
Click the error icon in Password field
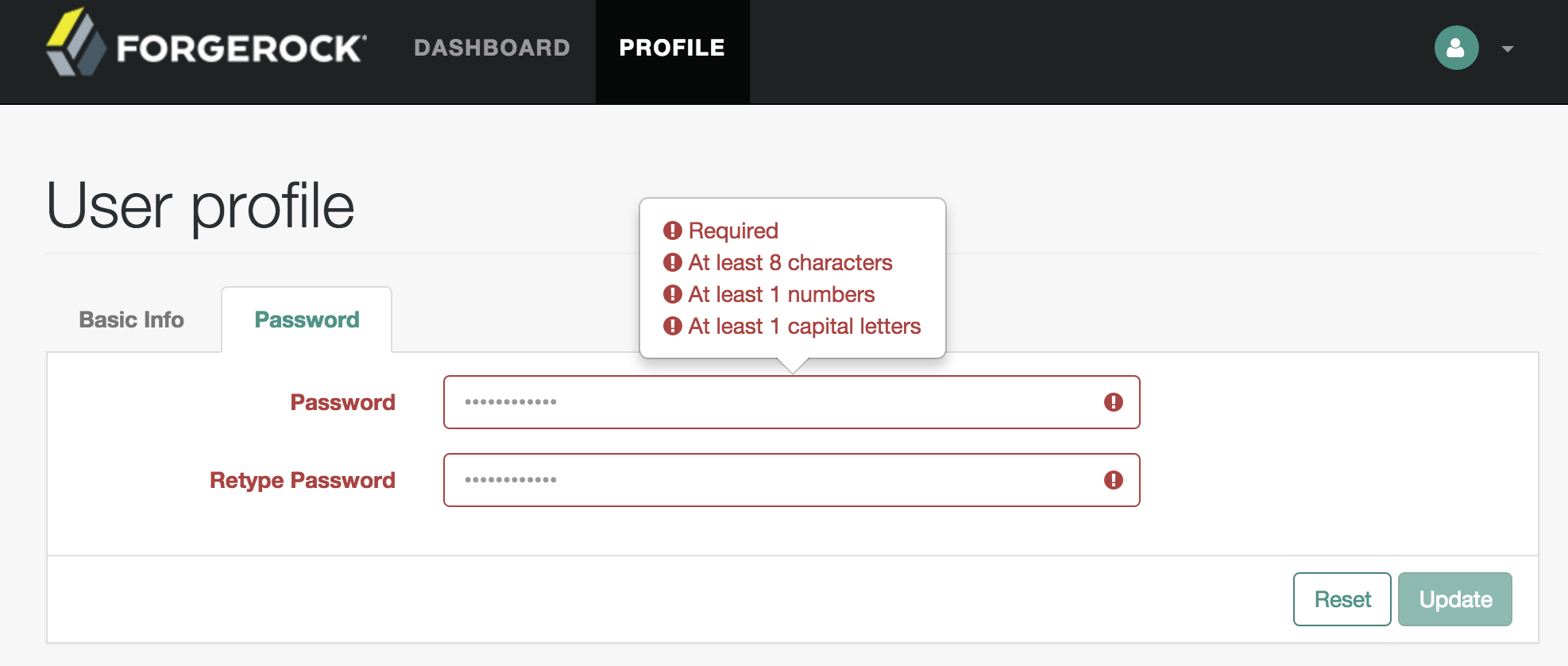tap(1113, 402)
